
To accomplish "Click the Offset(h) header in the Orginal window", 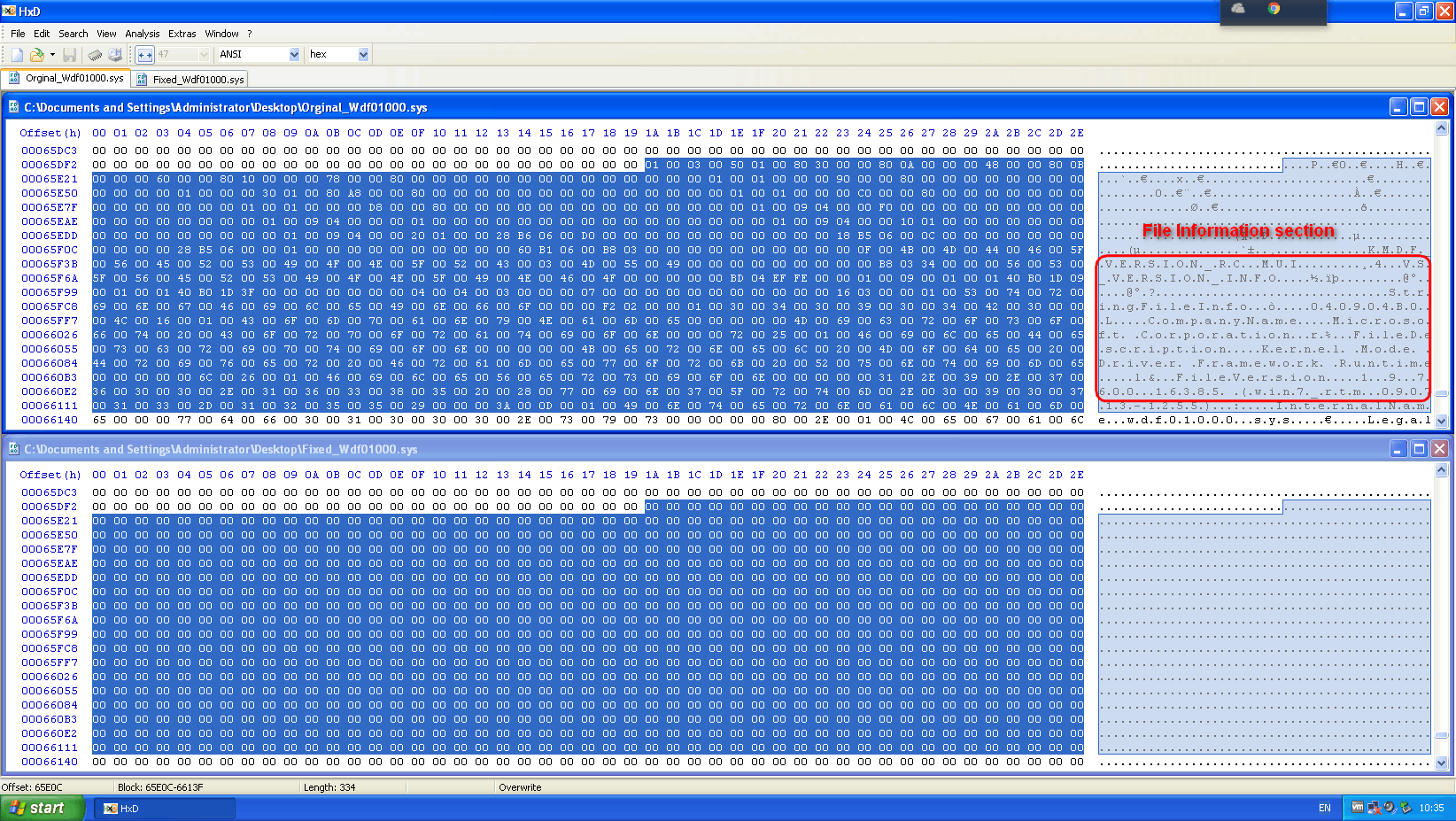I will pyautogui.click(x=50, y=133).
